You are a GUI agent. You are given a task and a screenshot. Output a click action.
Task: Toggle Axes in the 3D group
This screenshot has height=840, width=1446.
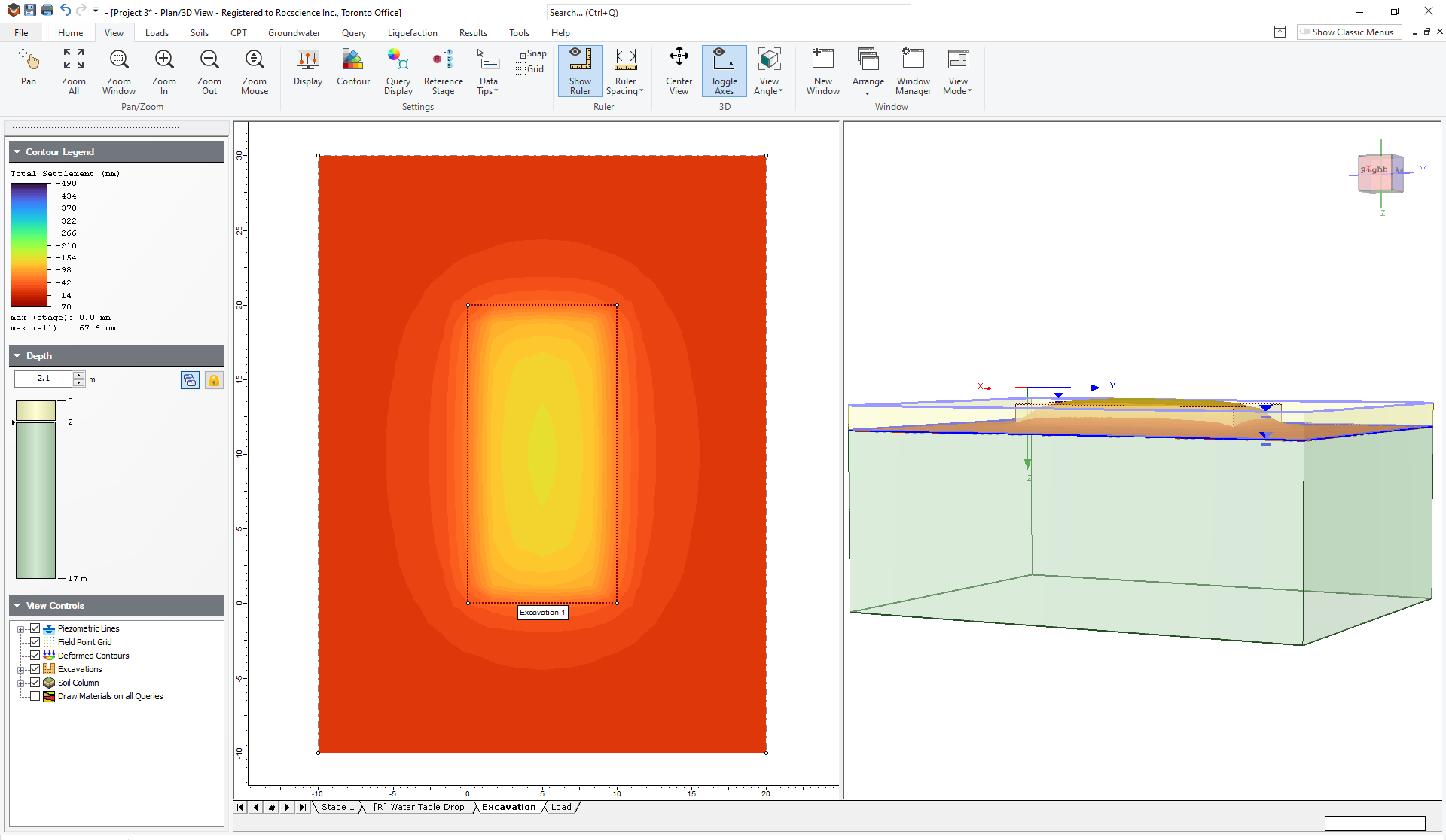coord(723,70)
